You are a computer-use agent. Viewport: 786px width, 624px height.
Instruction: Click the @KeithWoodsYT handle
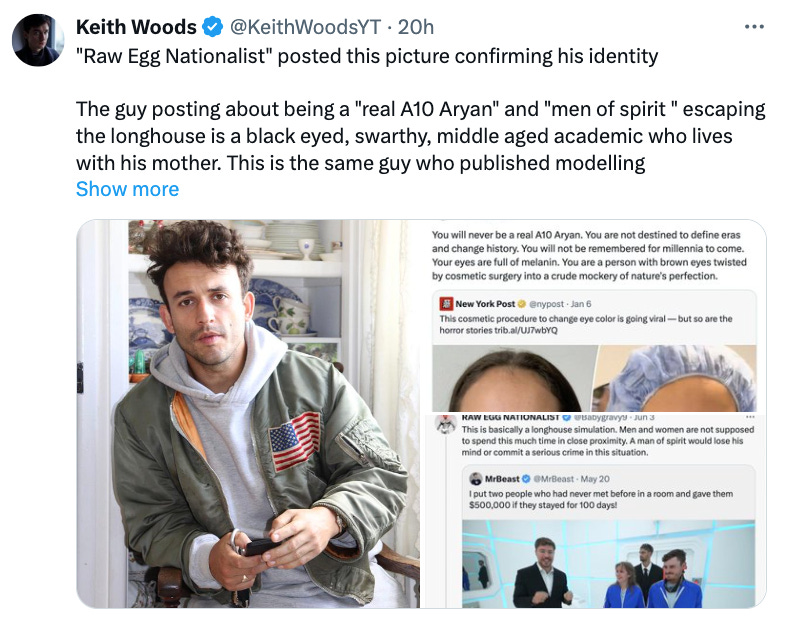(x=305, y=27)
